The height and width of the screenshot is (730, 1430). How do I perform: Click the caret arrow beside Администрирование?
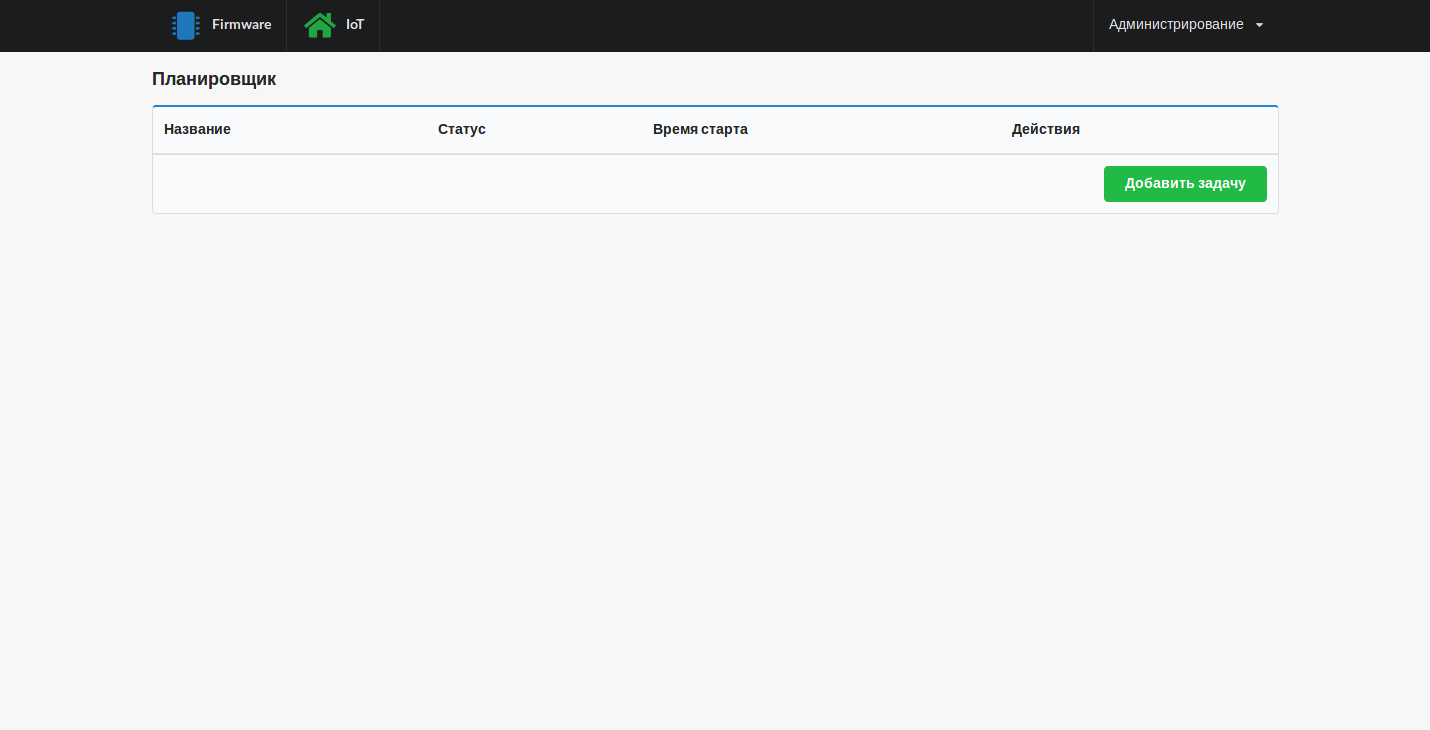point(1260,25)
